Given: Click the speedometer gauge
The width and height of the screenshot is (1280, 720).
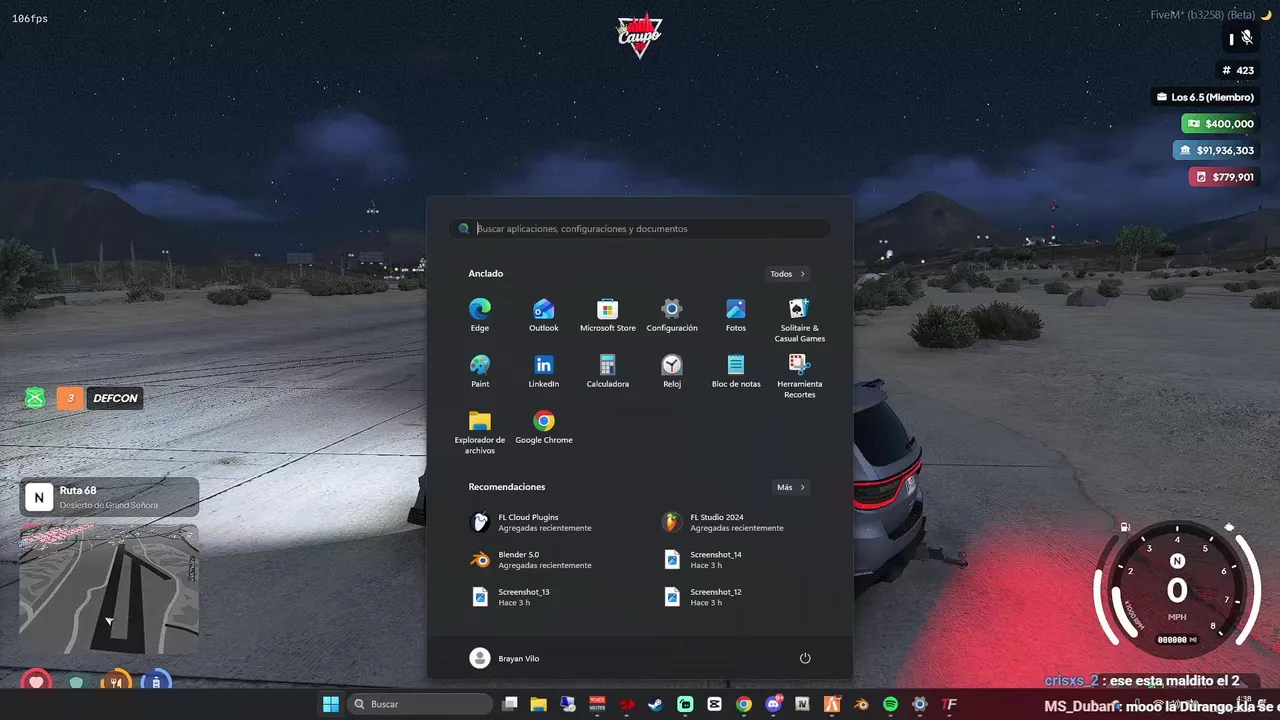Looking at the screenshot, I should pos(1177,588).
